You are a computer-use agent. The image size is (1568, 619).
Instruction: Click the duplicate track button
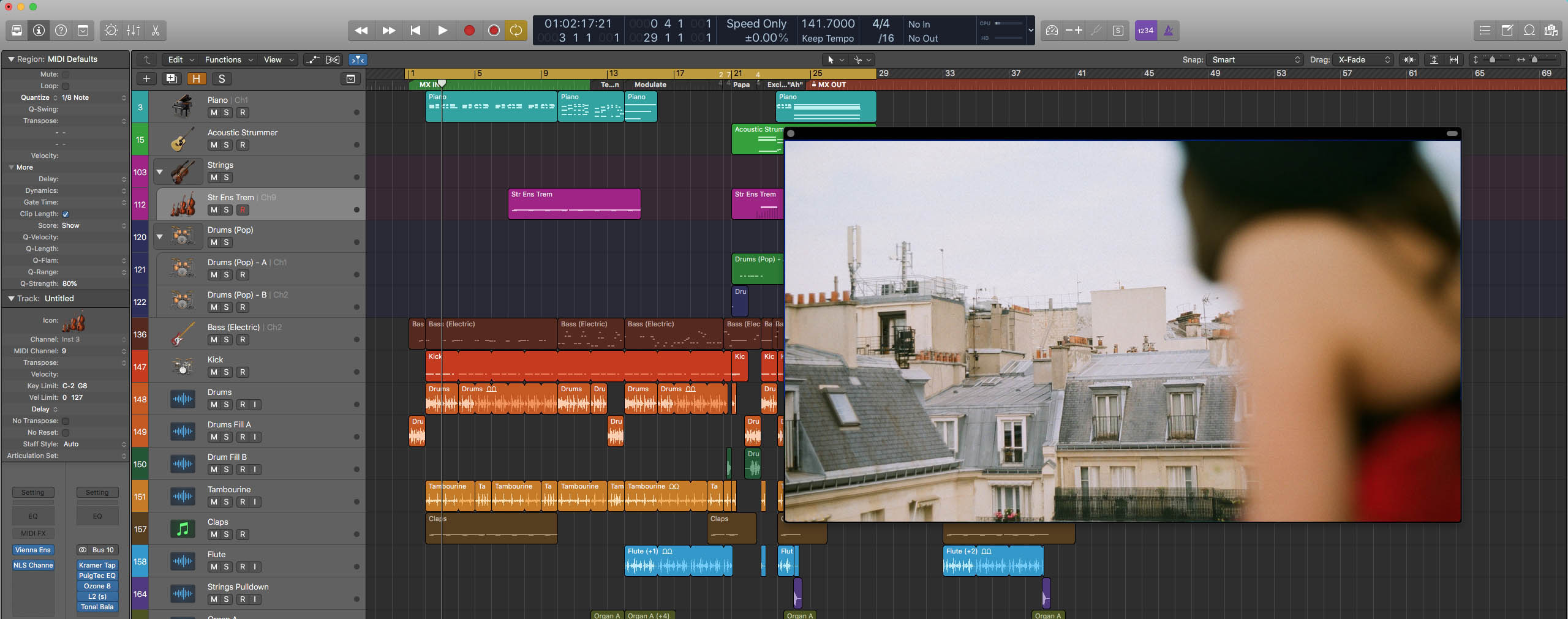(171, 78)
